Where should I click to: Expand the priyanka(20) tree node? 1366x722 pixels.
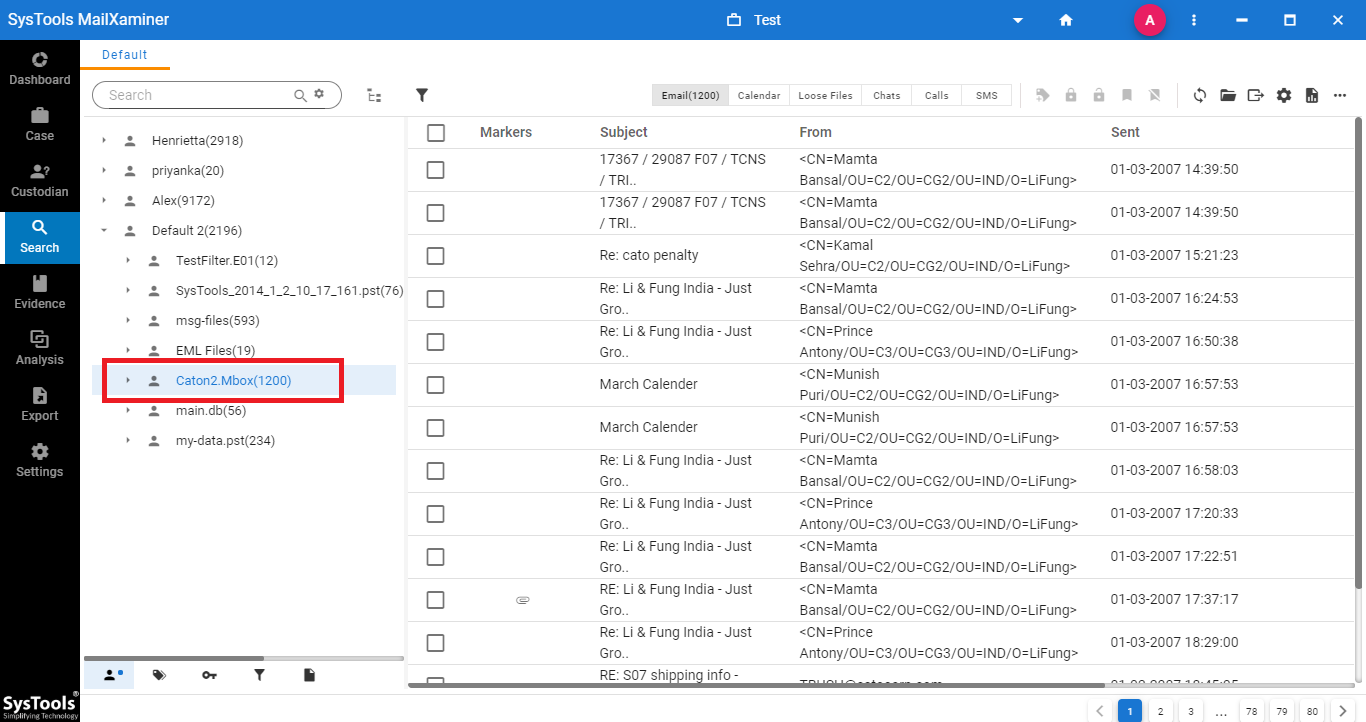[x=104, y=171]
